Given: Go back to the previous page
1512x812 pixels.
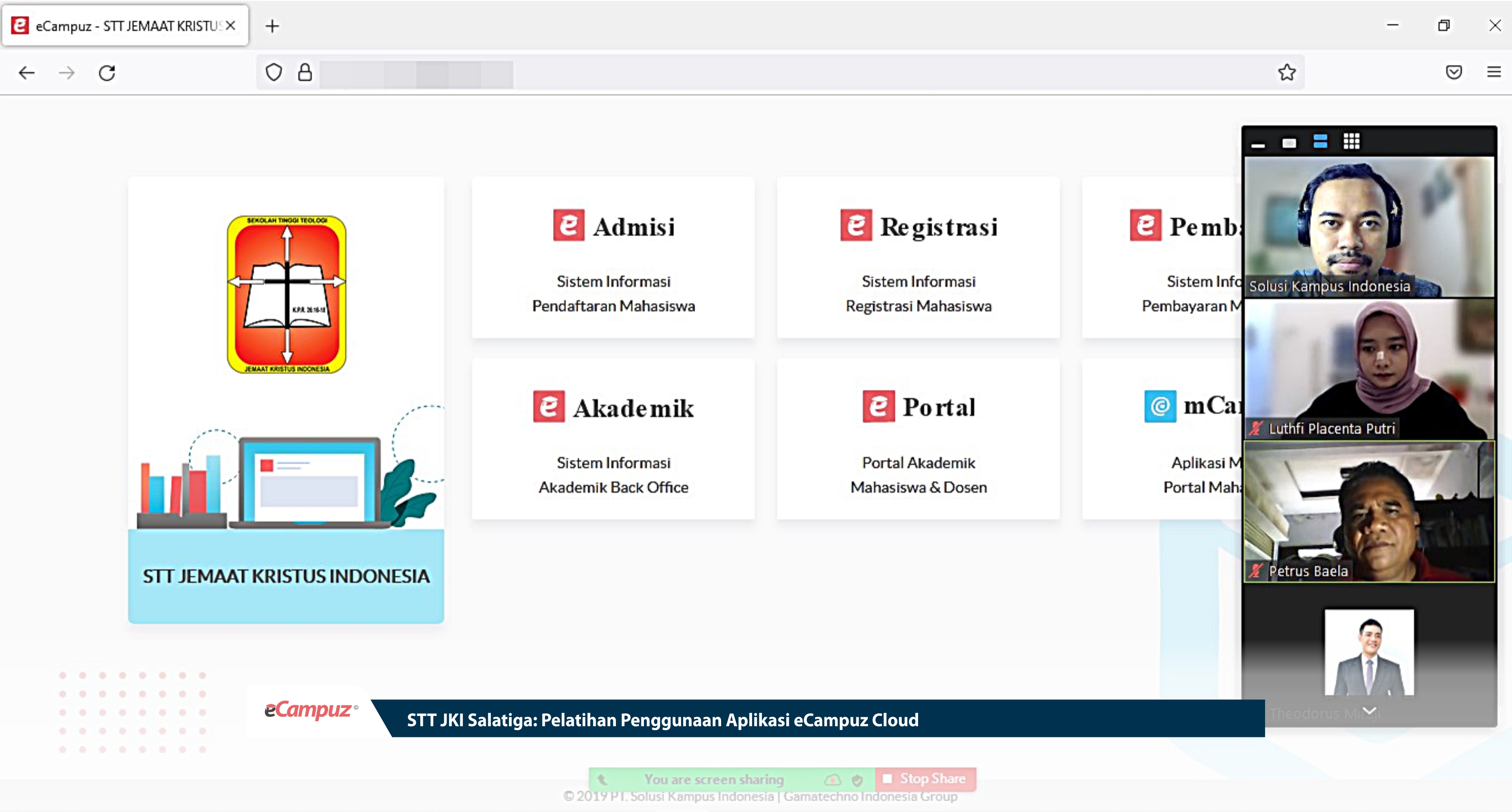Looking at the screenshot, I should pyautogui.click(x=27, y=73).
